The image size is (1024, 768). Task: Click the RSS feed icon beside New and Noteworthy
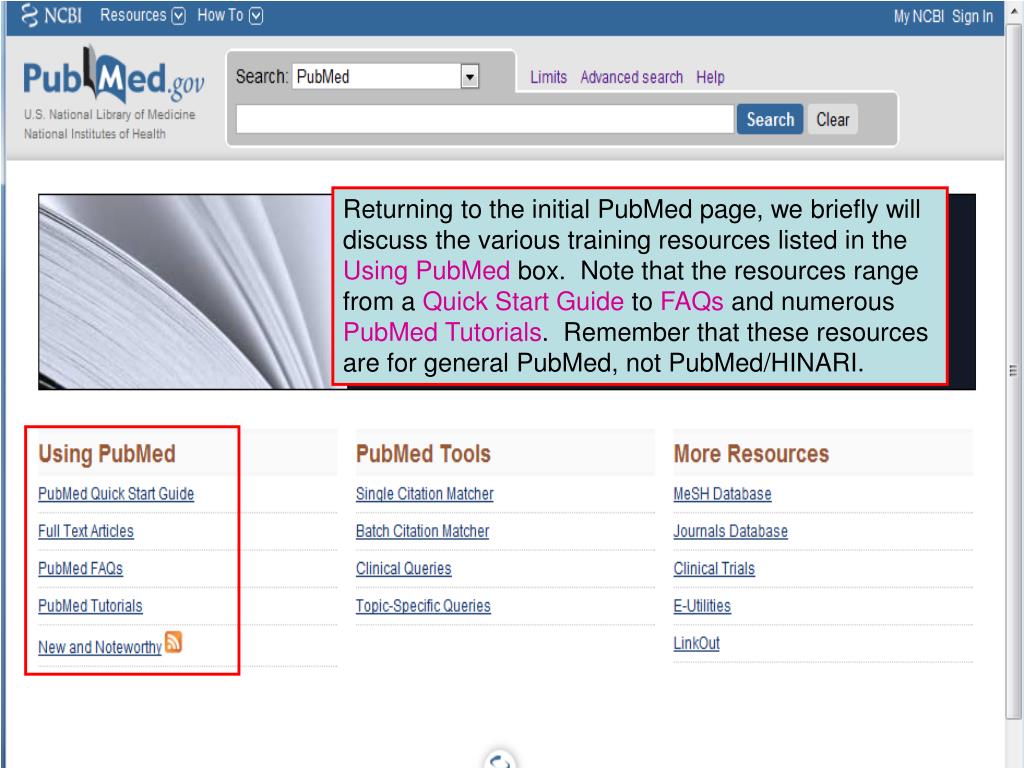coord(173,642)
